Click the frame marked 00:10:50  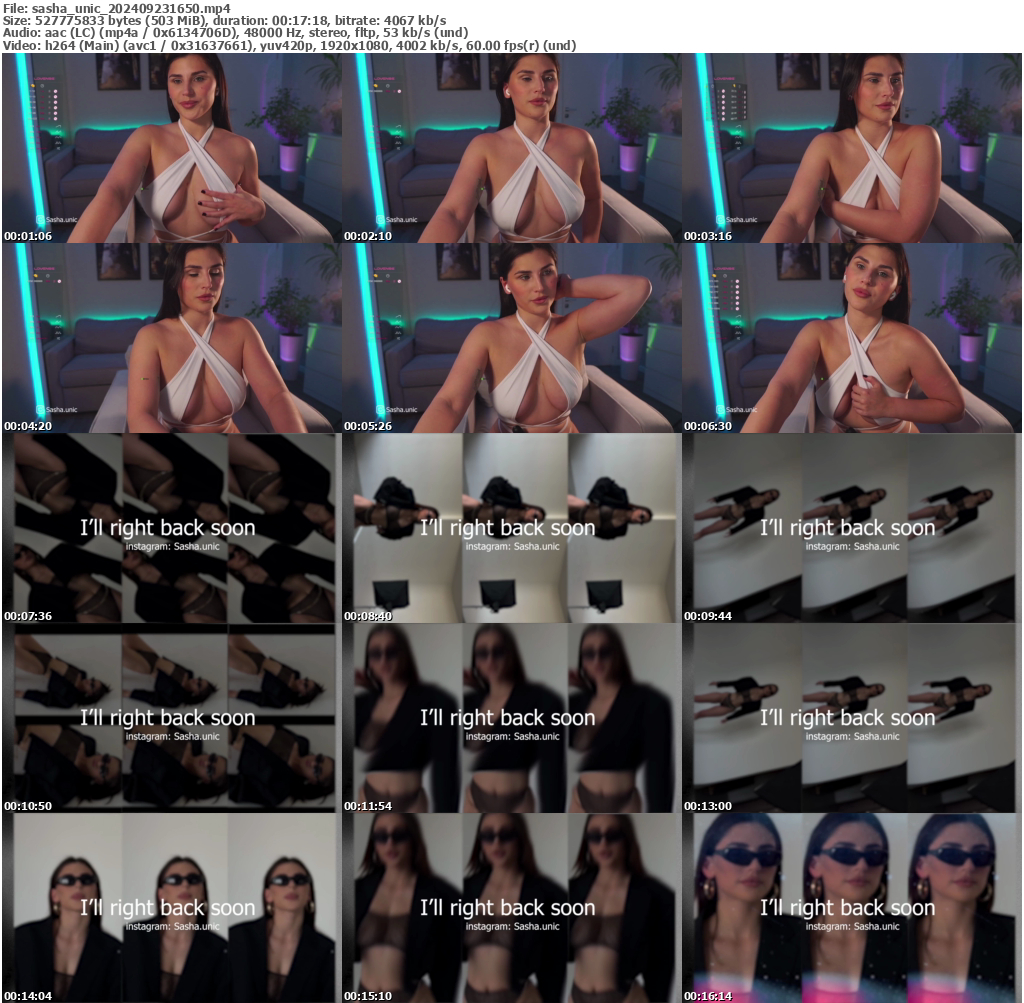coord(170,718)
